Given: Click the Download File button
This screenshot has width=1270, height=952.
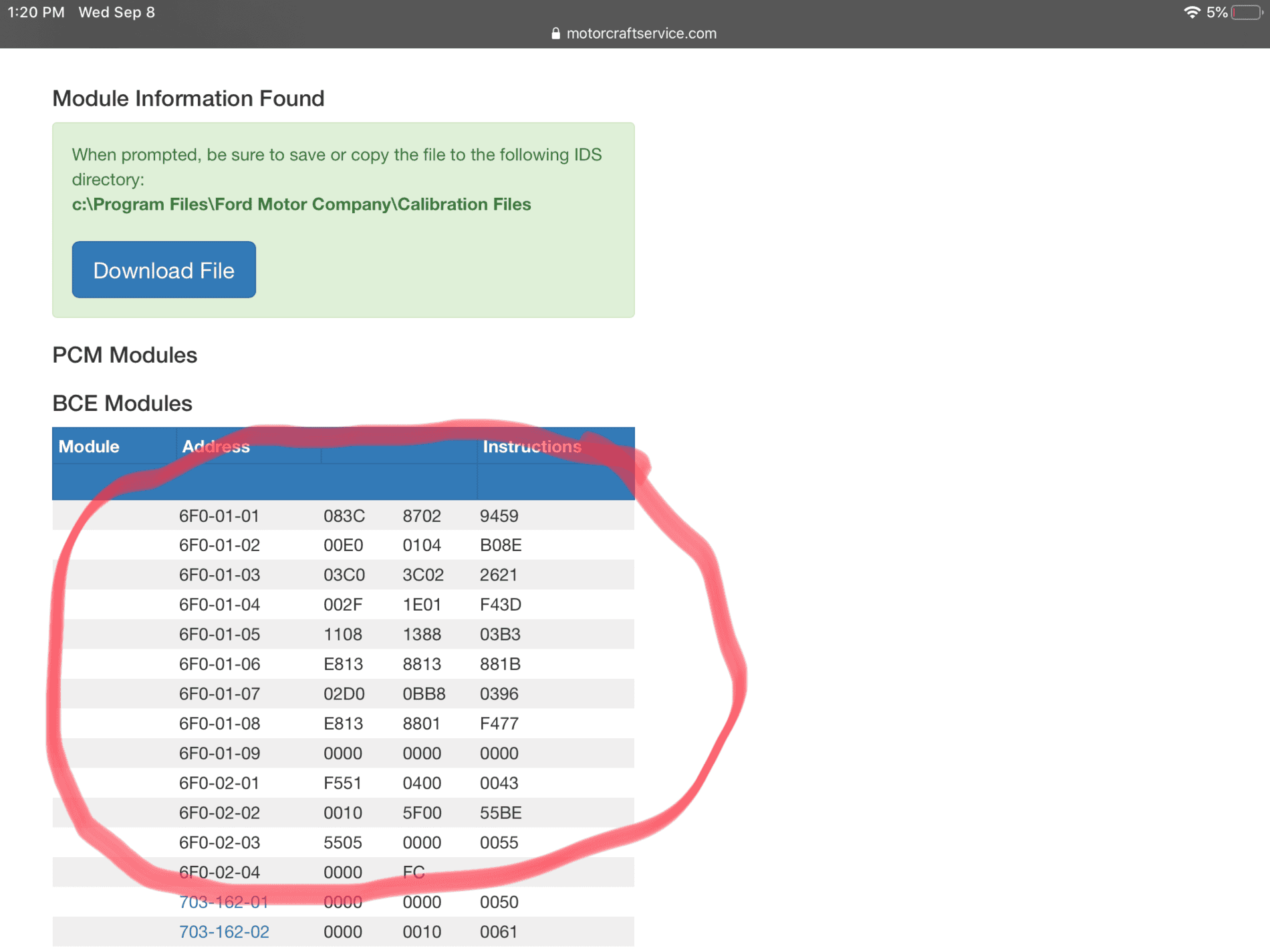Looking at the screenshot, I should 164,270.
